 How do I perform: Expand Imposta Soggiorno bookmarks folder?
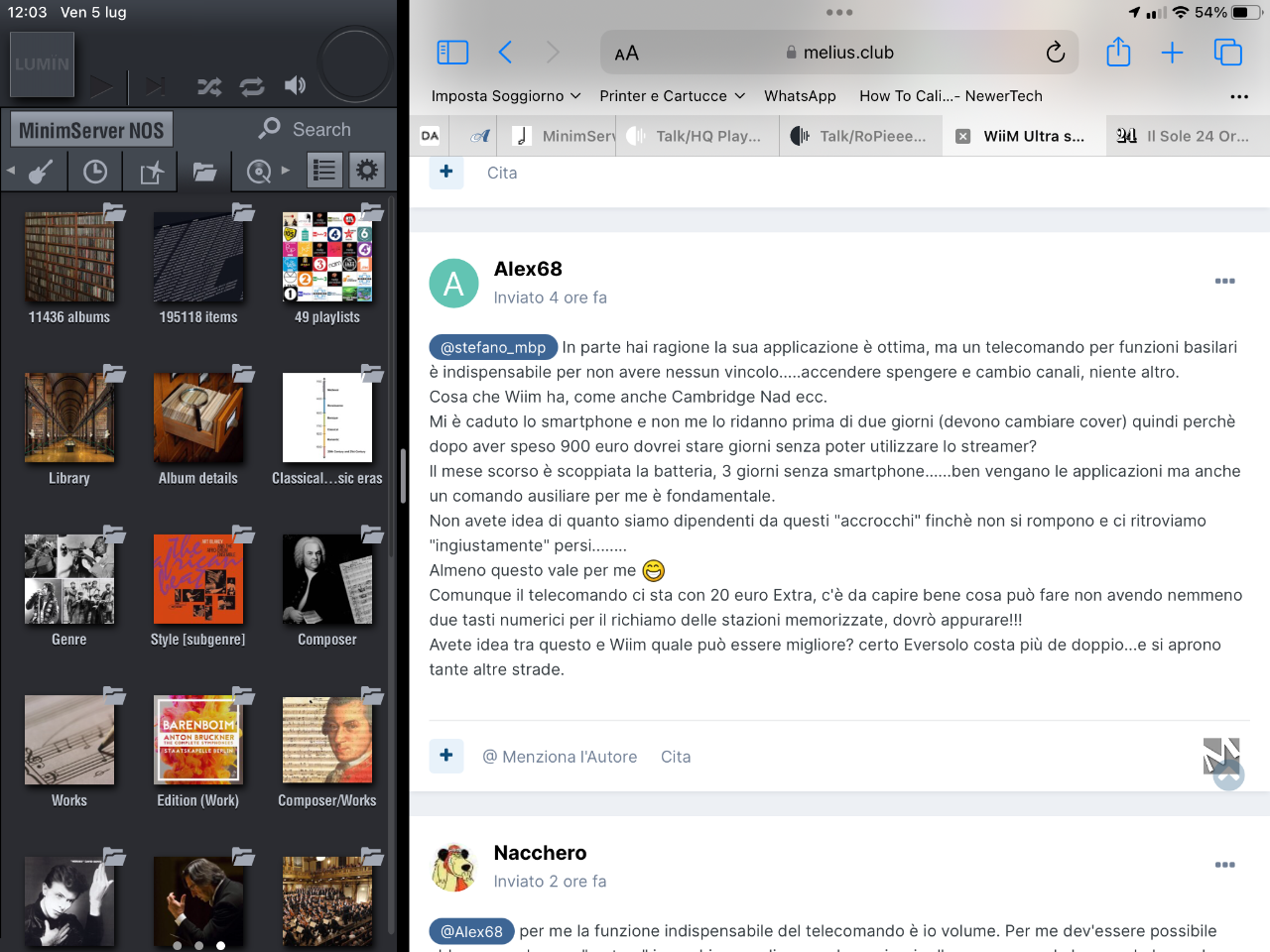(x=506, y=96)
